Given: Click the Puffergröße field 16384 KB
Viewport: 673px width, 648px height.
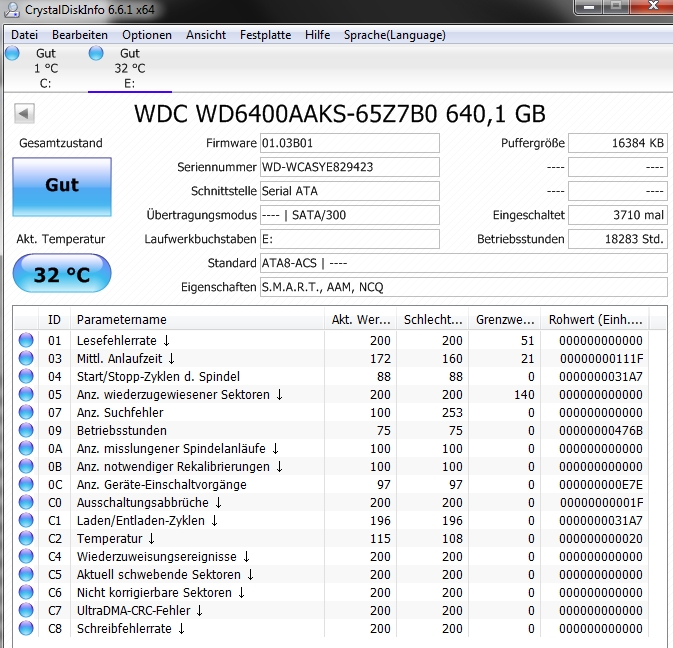Looking at the screenshot, I should coord(618,143).
